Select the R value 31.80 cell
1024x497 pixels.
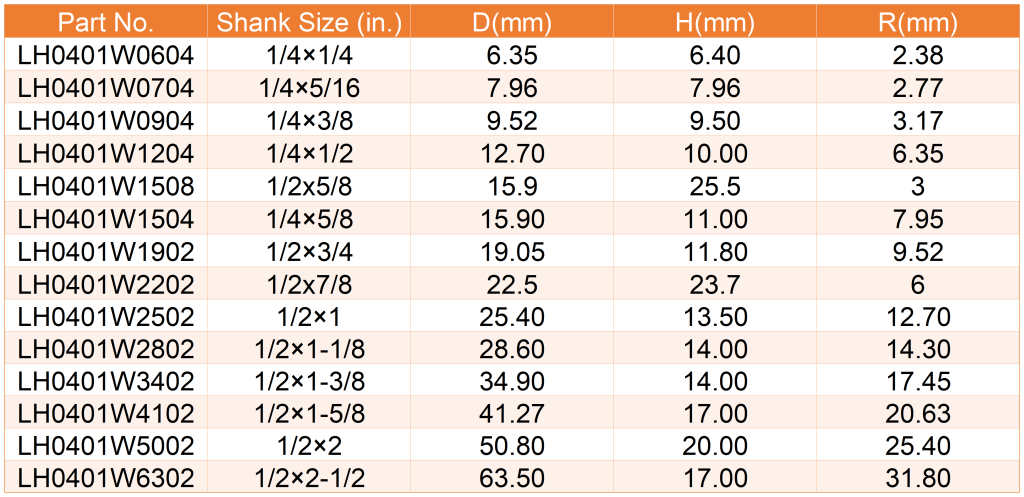click(918, 478)
